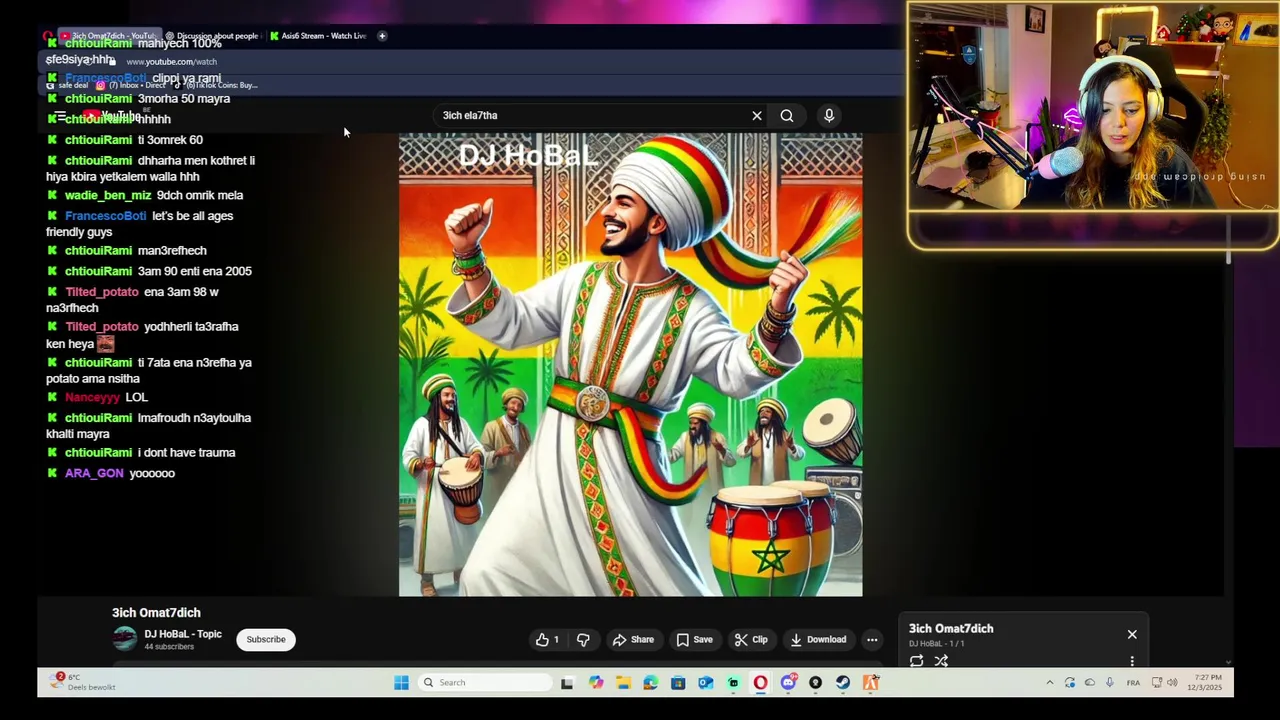The image size is (1280, 720).
Task: Switch to Discussion about people tab
Action: pos(212,36)
